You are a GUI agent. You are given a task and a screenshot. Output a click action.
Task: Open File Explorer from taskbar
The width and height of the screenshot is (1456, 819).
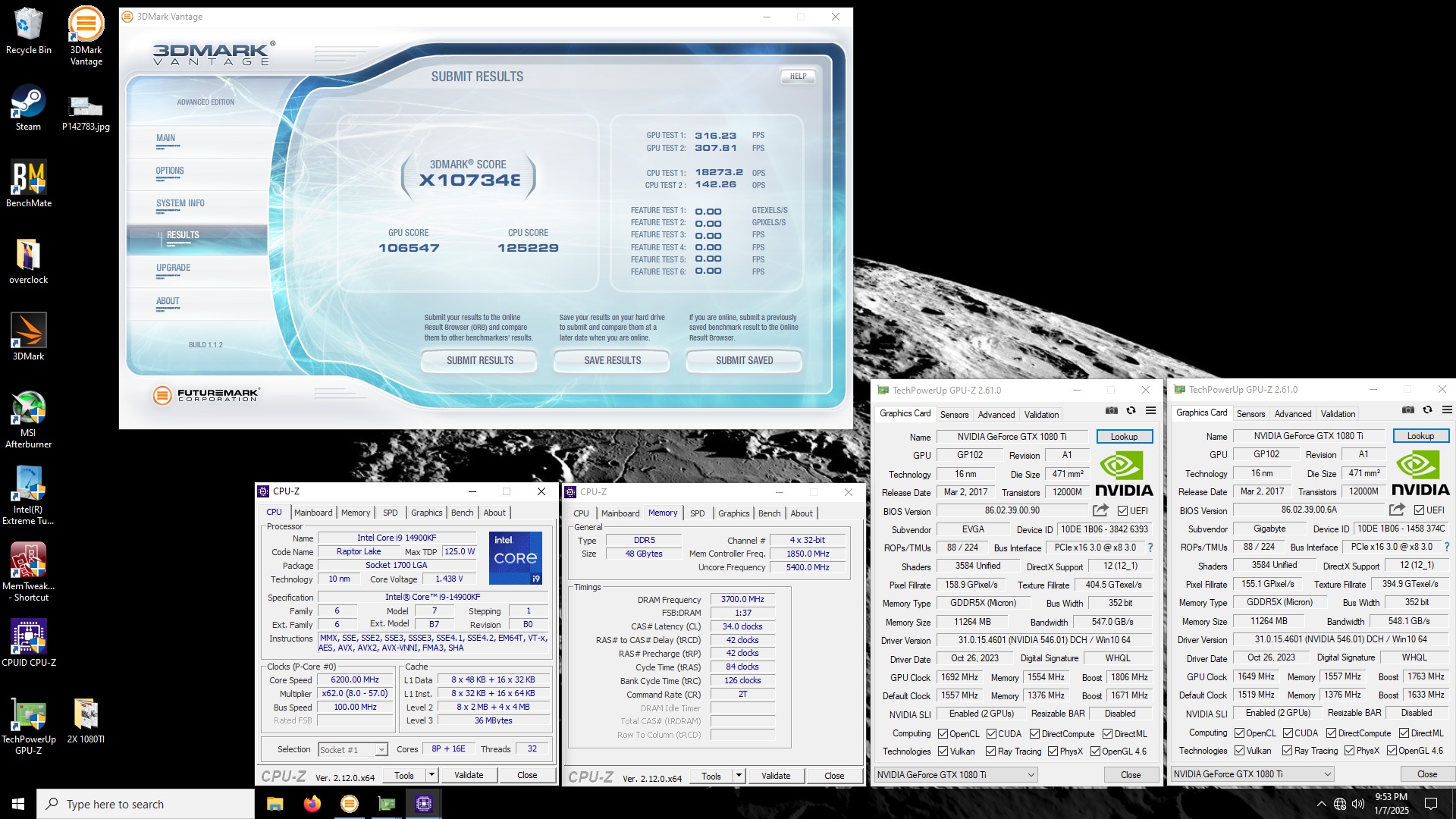275,804
